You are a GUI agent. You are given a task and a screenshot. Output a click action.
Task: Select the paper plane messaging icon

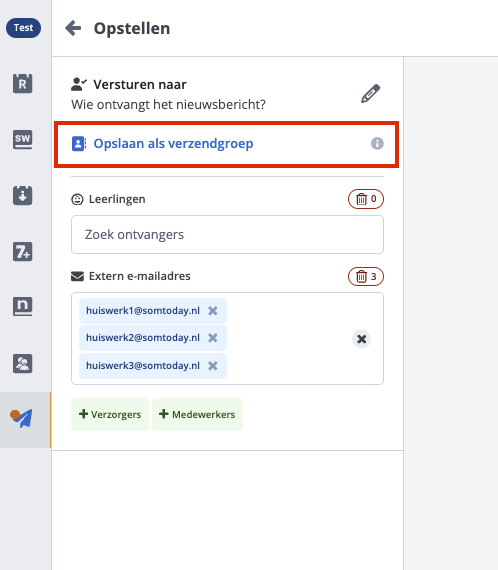[x=22, y=419]
